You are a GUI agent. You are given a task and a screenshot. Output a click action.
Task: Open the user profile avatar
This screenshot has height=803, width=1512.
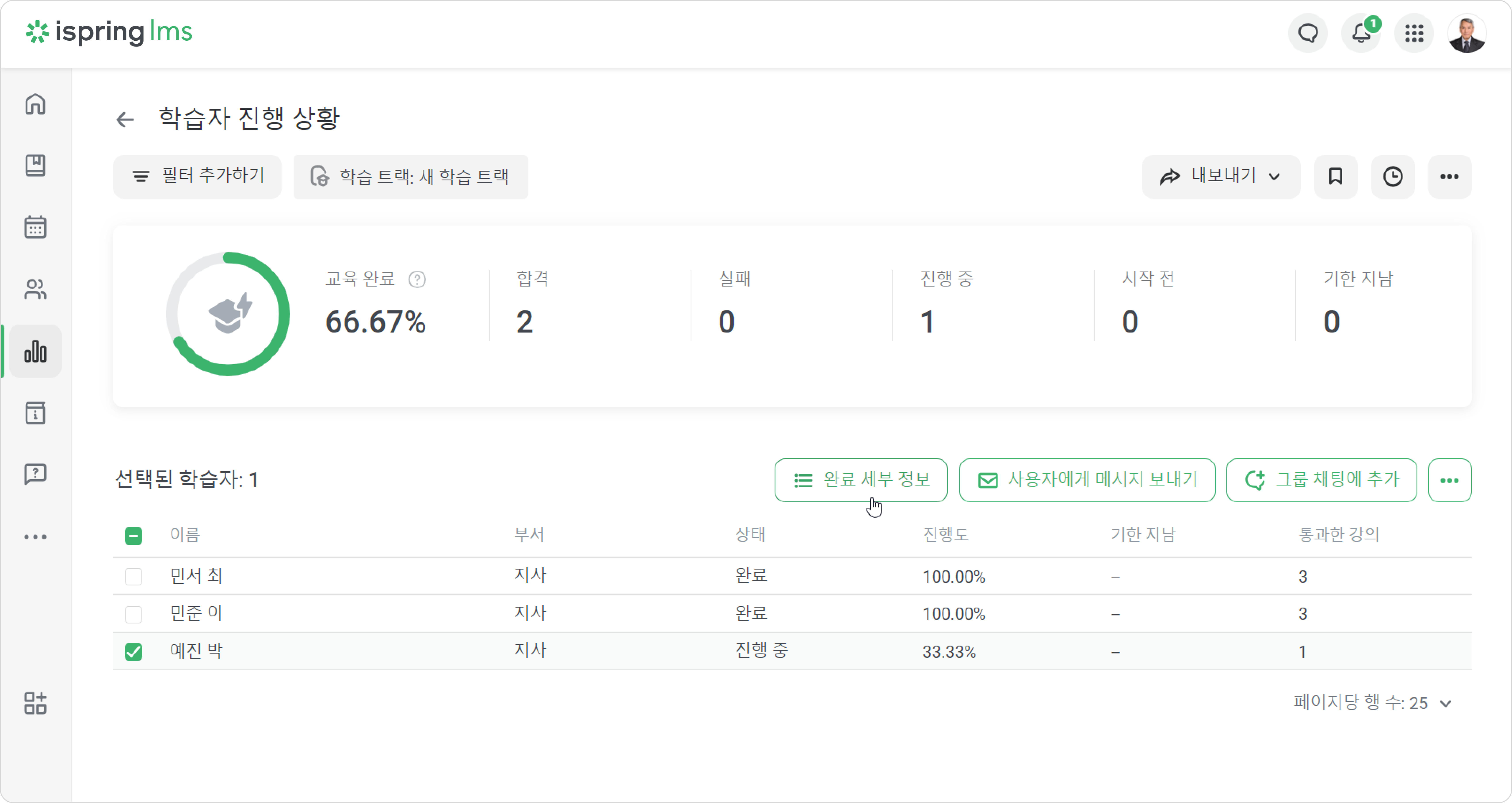[x=1467, y=33]
